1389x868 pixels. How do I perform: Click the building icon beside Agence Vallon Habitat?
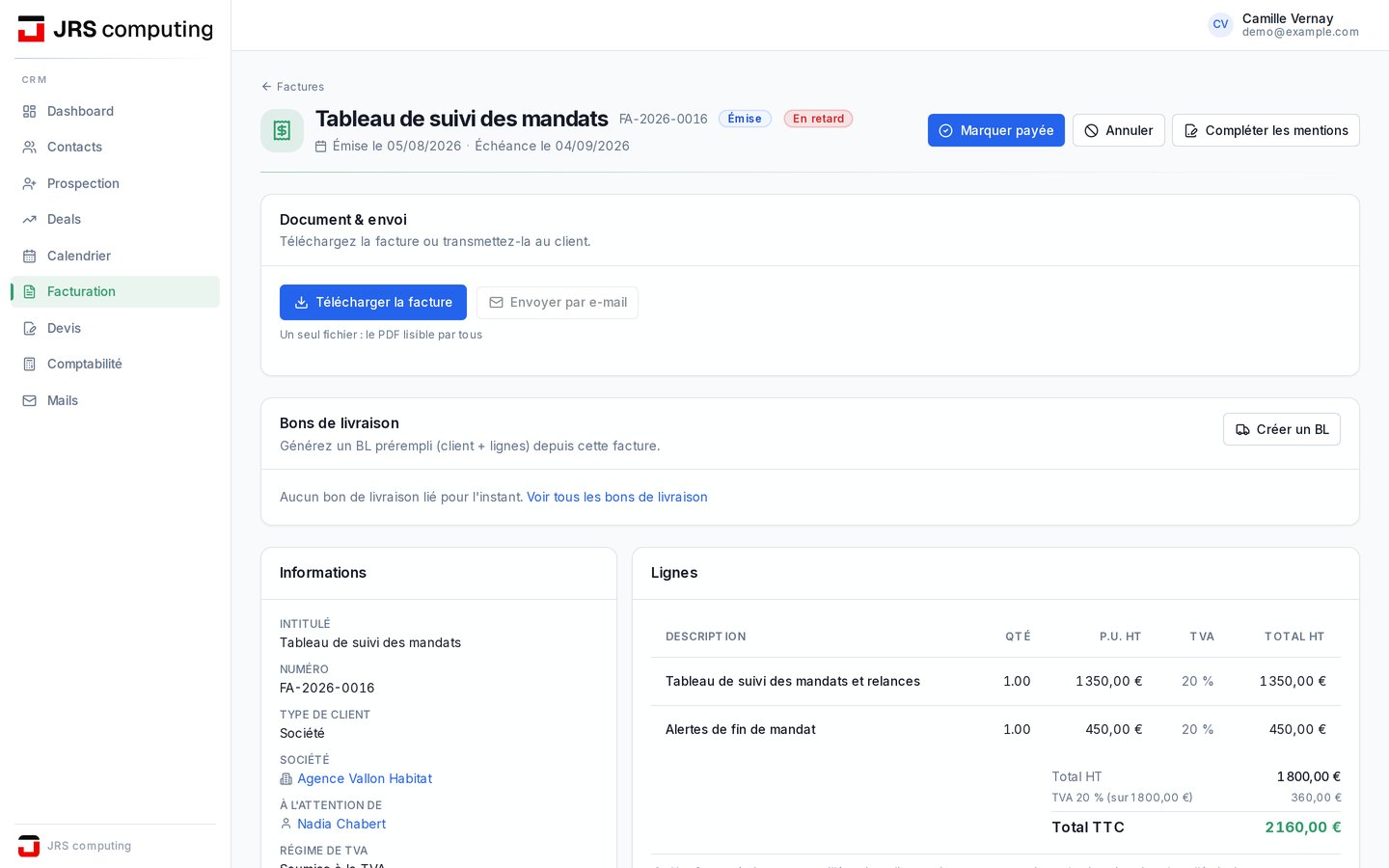(x=286, y=779)
